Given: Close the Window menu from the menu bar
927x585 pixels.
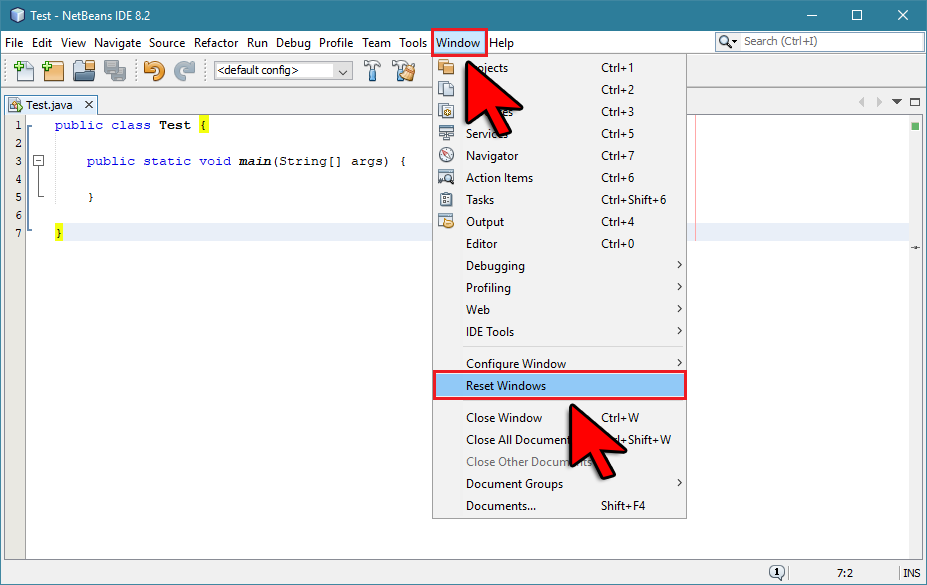Looking at the screenshot, I should (x=458, y=43).
